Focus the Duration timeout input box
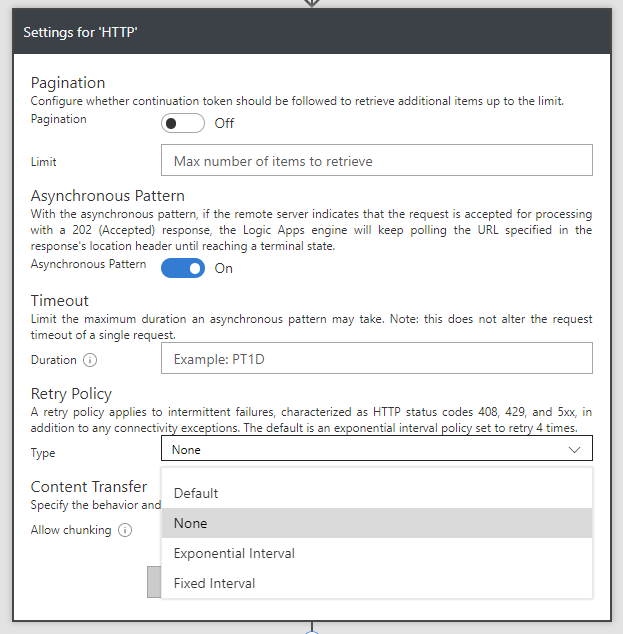Viewport: 623px width, 634px height. pyautogui.click(x=376, y=358)
